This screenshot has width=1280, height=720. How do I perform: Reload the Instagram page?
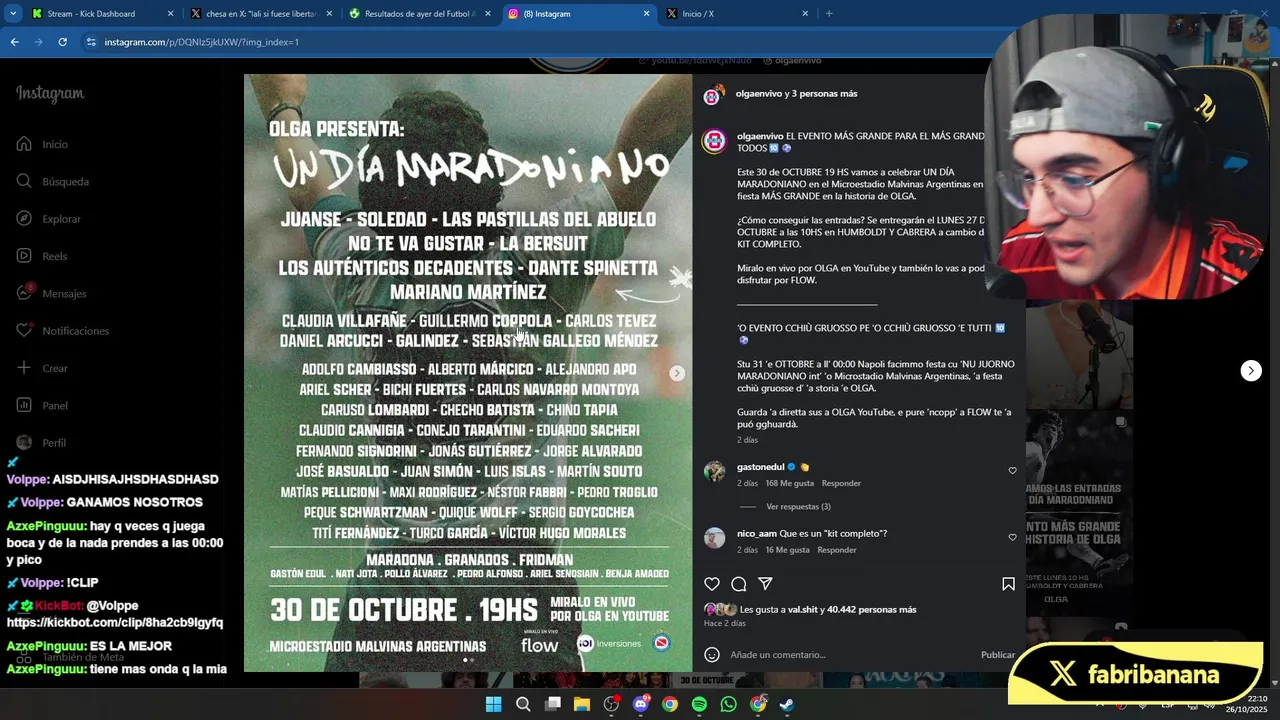(x=62, y=42)
